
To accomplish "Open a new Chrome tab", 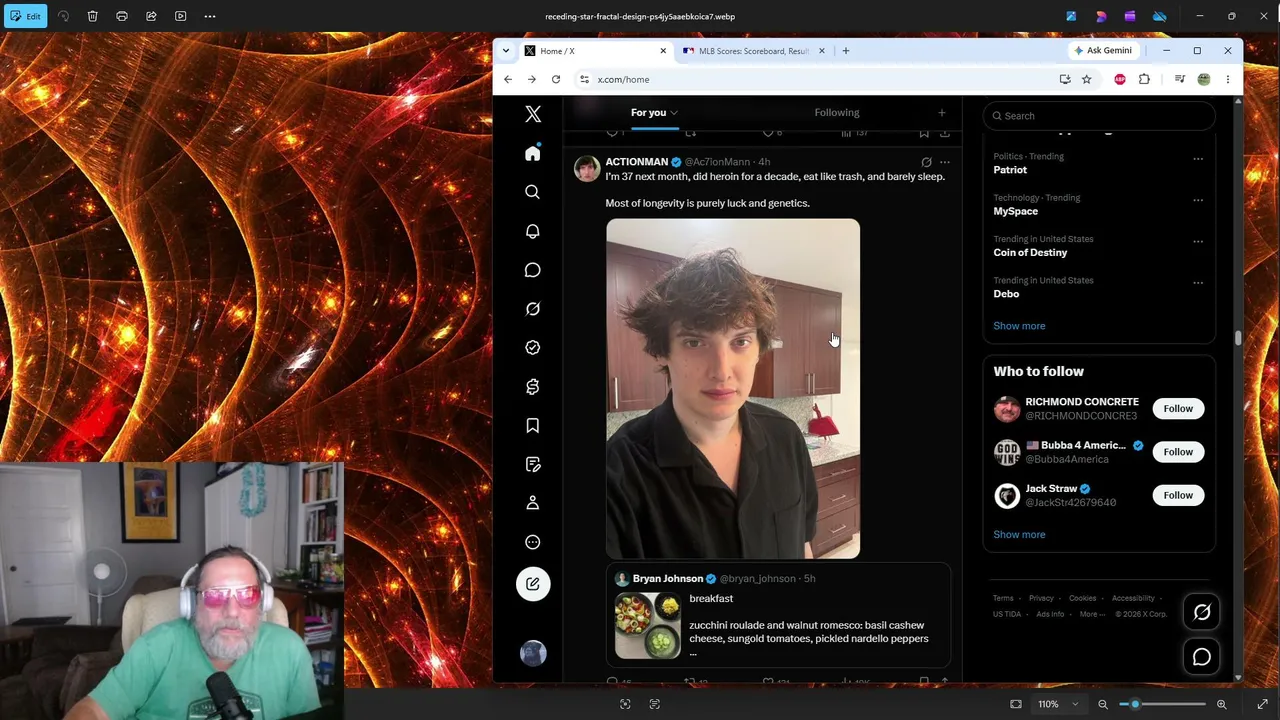I will (846, 51).
